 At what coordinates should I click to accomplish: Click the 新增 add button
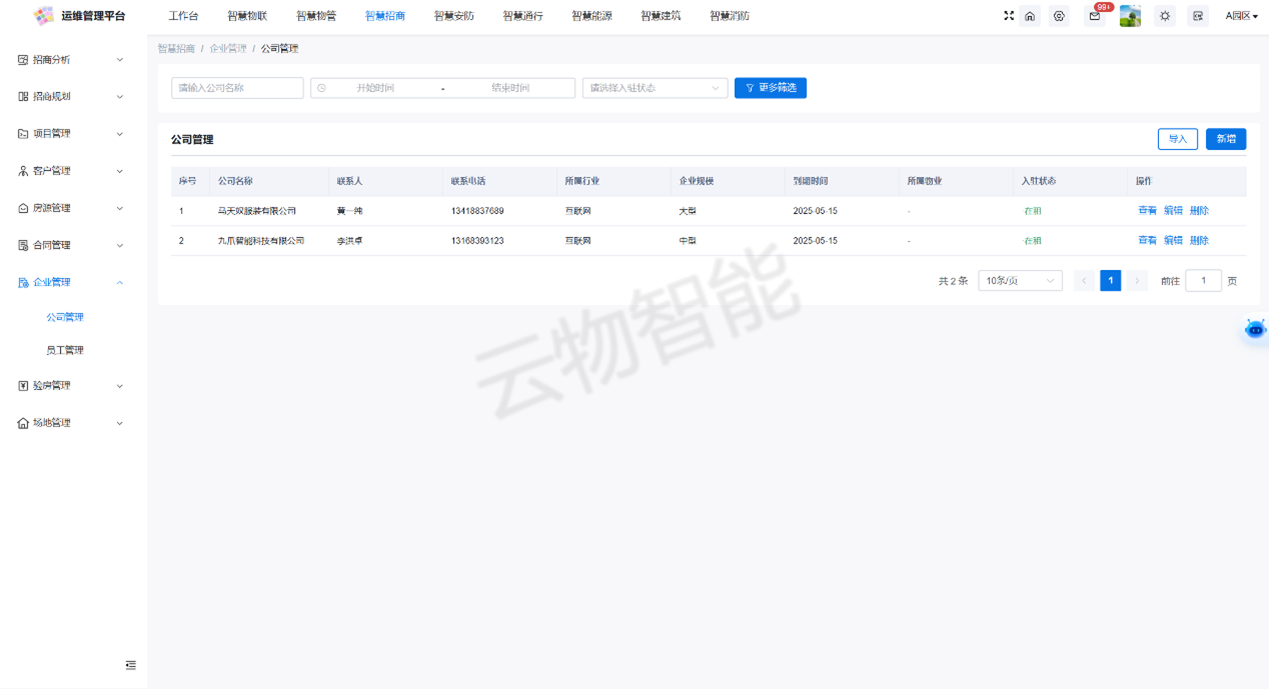1226,139
